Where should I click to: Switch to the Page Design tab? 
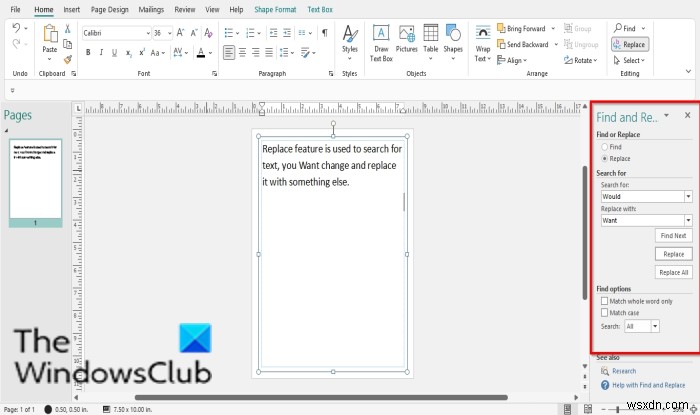pos(109,9)
